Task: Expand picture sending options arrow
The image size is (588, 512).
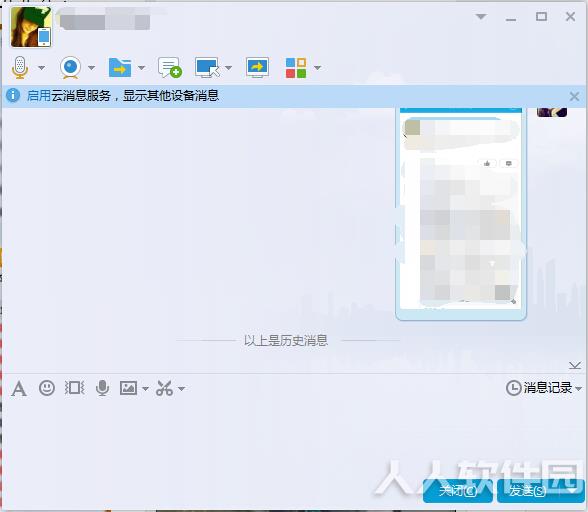Action: pos(146,389)
